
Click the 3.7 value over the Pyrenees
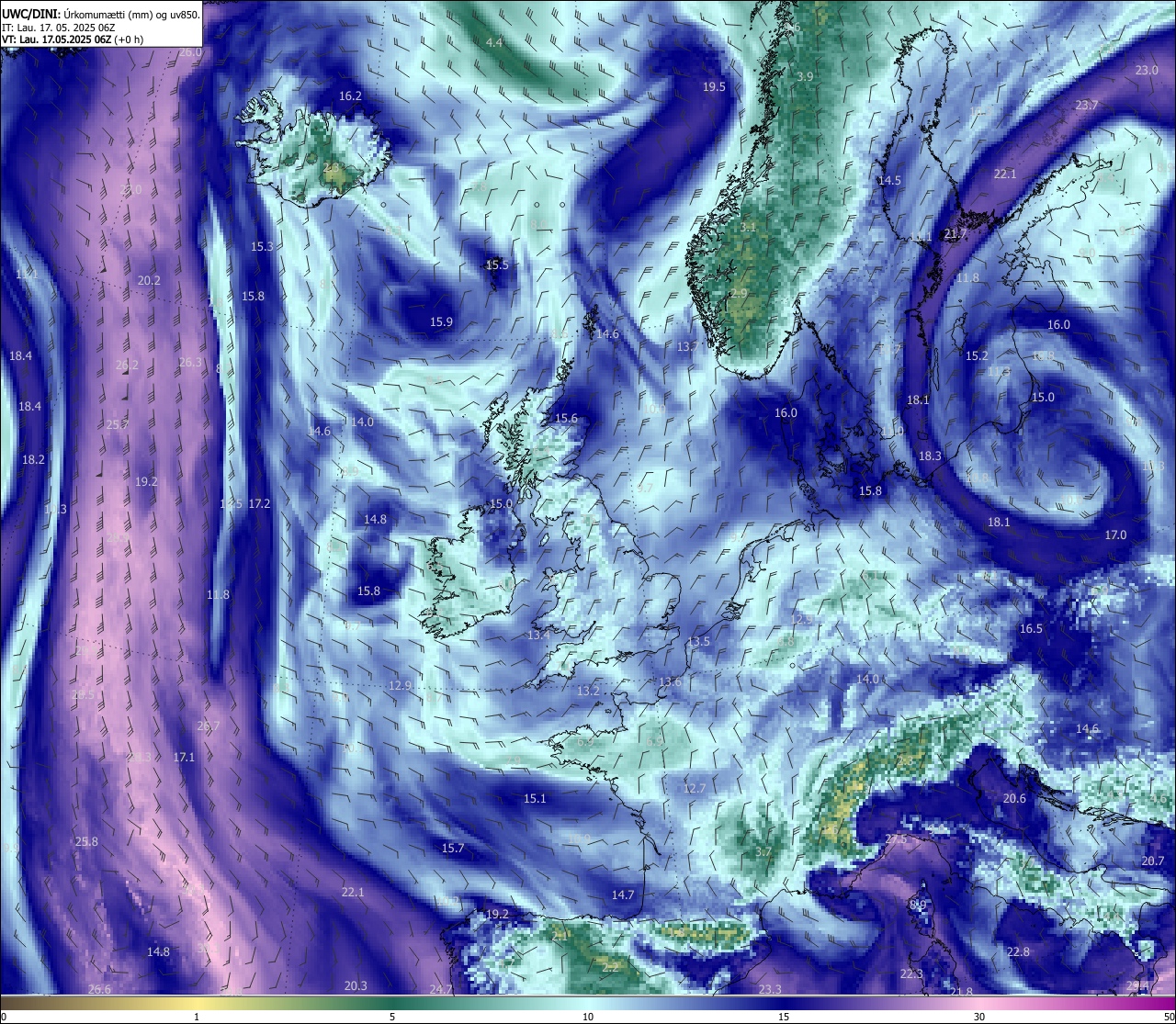pyautogui.click(x=763, y=851)
